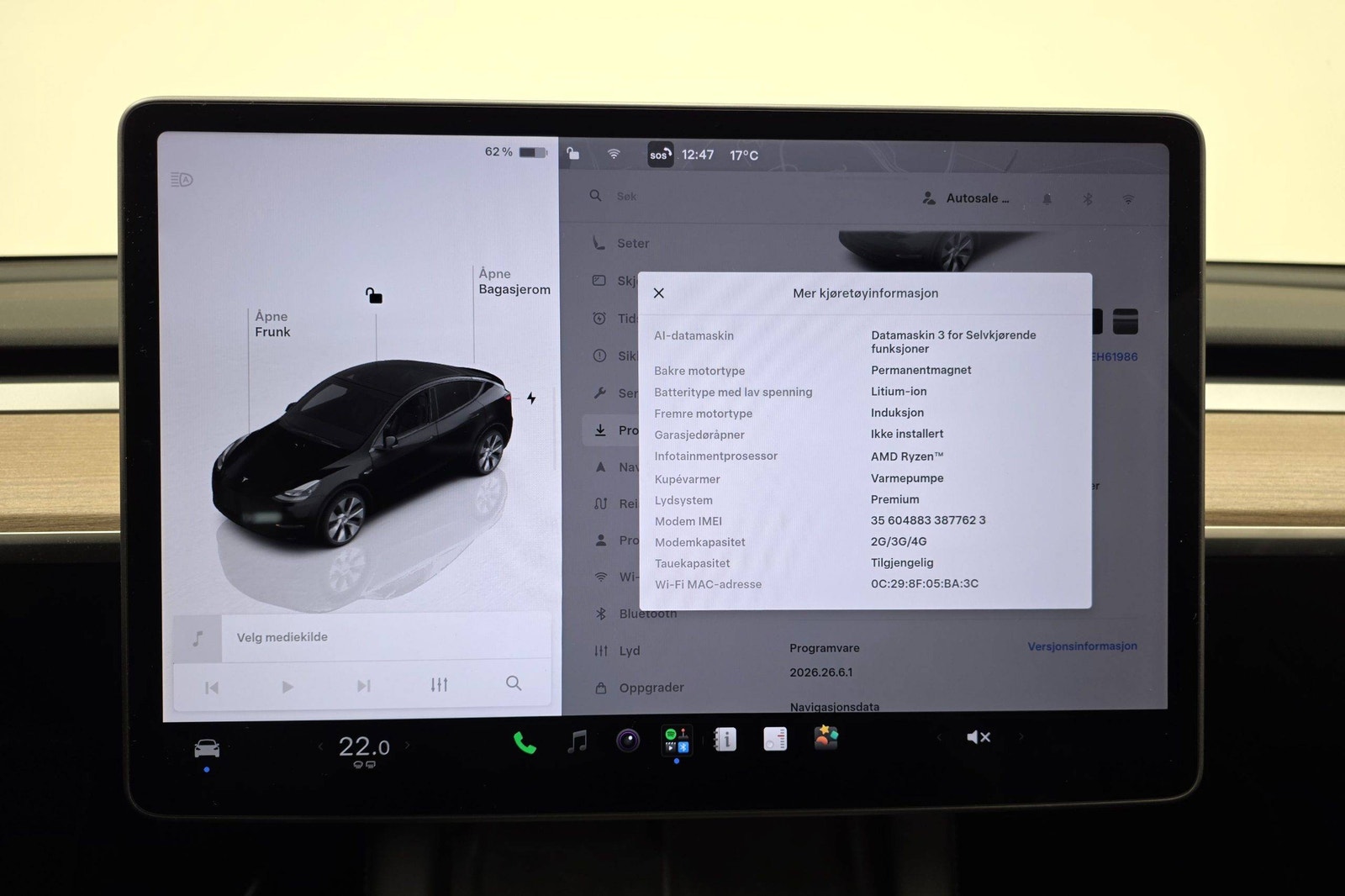
Task: Skip to next media track
Action: (x=363, y=686)
